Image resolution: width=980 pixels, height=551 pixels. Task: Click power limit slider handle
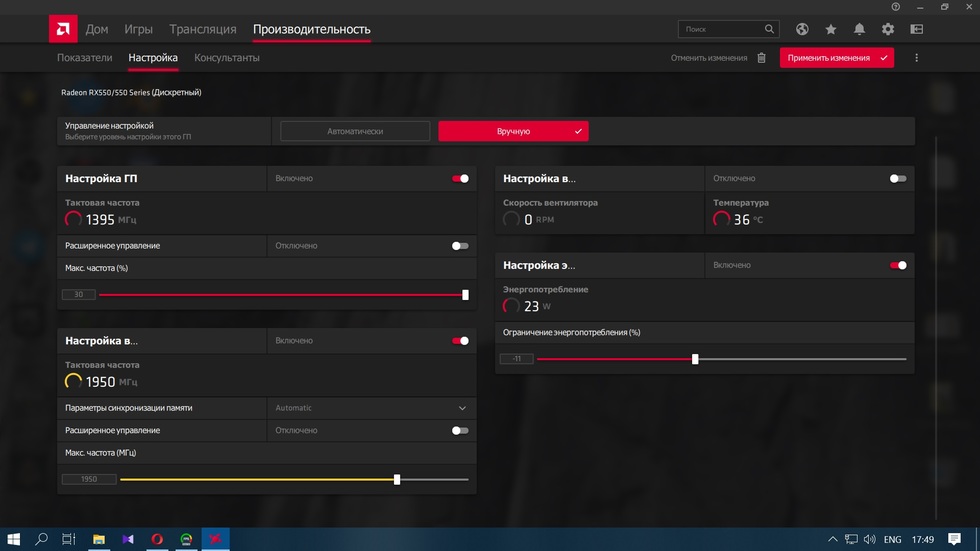[695, 359]
